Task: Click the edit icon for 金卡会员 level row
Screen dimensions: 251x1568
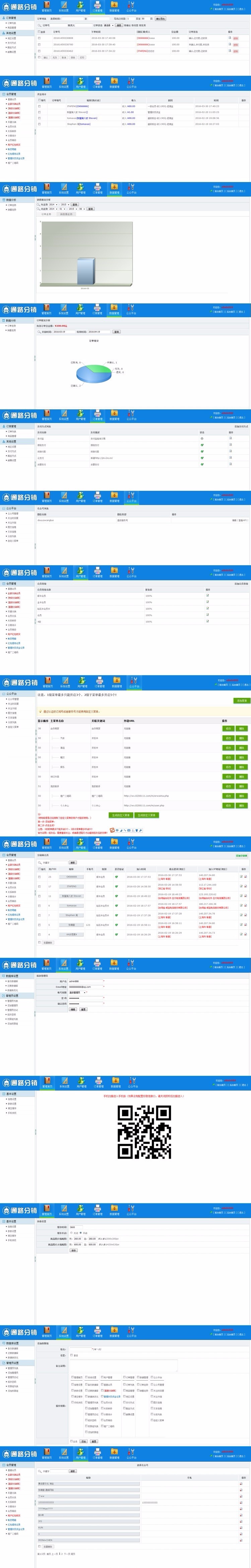Action: click(208, 601)
